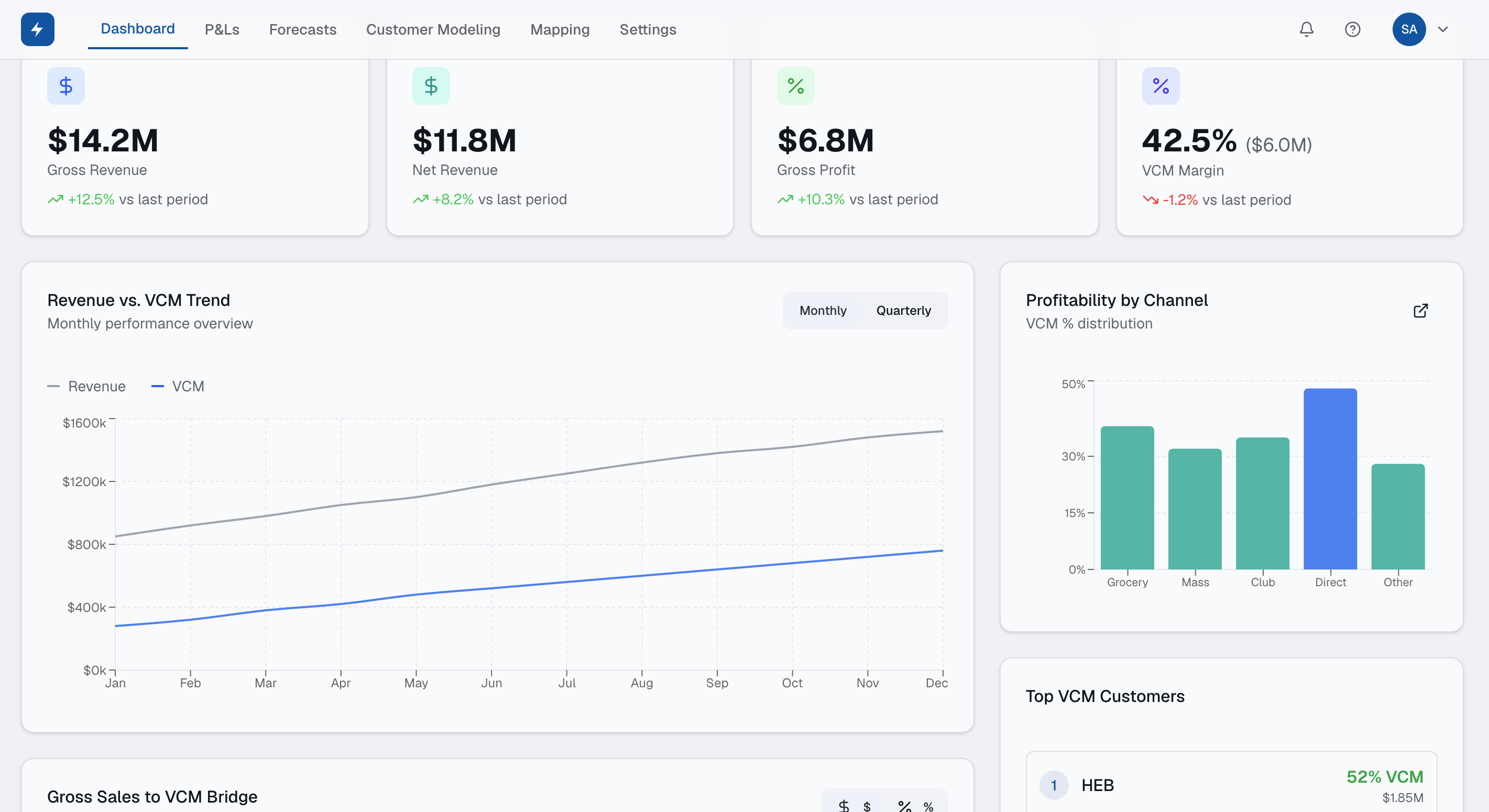Click the +8.2% change text
The height and width of the screenshot is (812, 1489).
453,200
